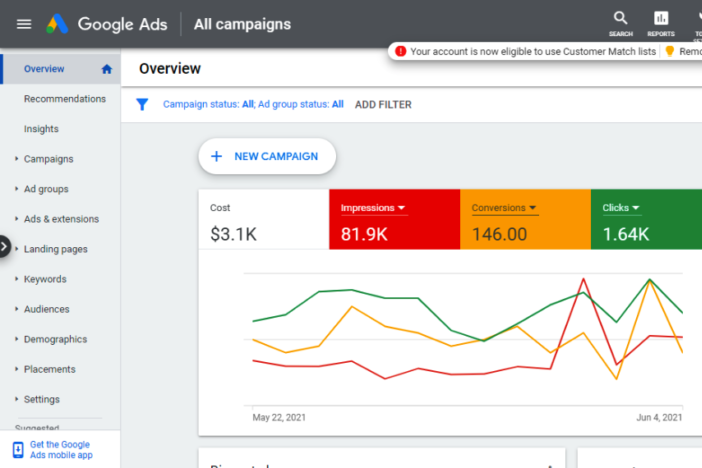Expand the Campaigns sidebar section
702x468 pixels.
click(x=48, y=159)
